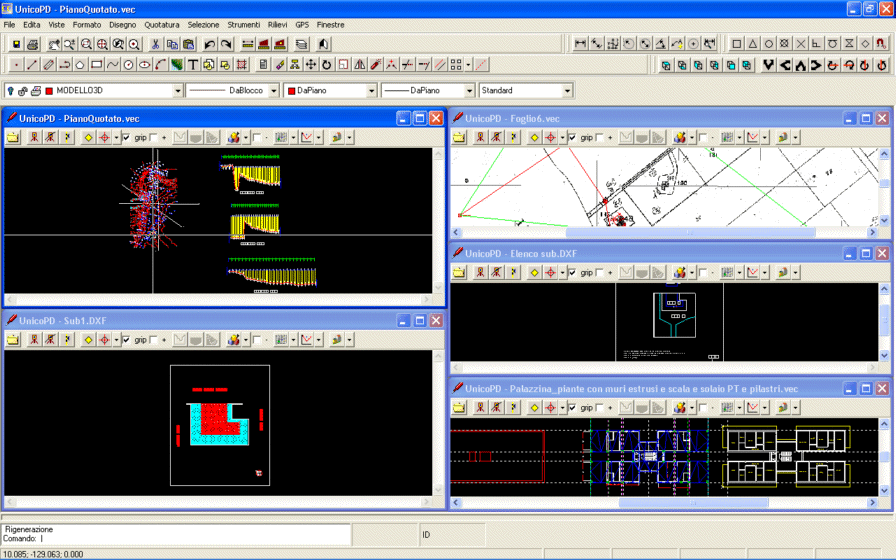The image size is (896, 560).
Task: Toggle unchecked box after grip in Foglio6.vec
Action: point(599,137)
